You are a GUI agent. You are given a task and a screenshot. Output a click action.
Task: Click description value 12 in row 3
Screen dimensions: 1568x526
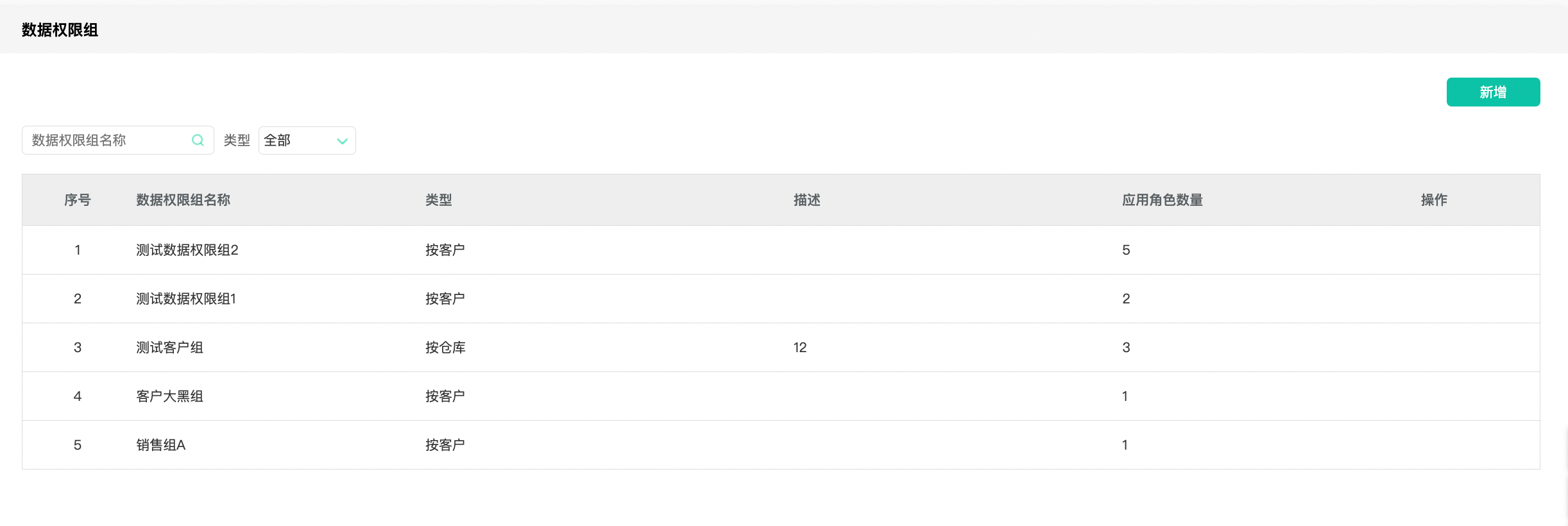click(799, 347)
